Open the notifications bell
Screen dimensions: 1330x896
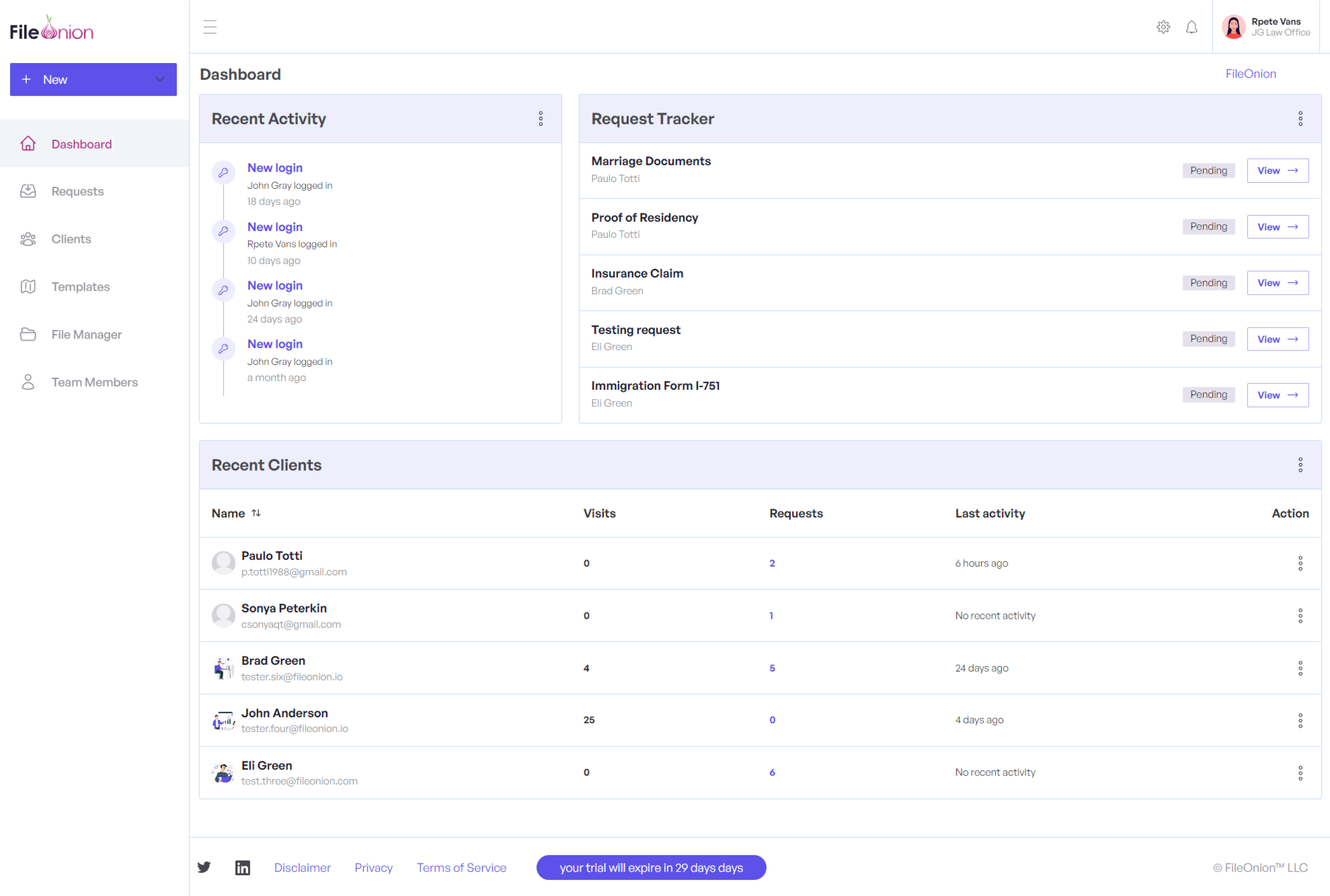1191,27
